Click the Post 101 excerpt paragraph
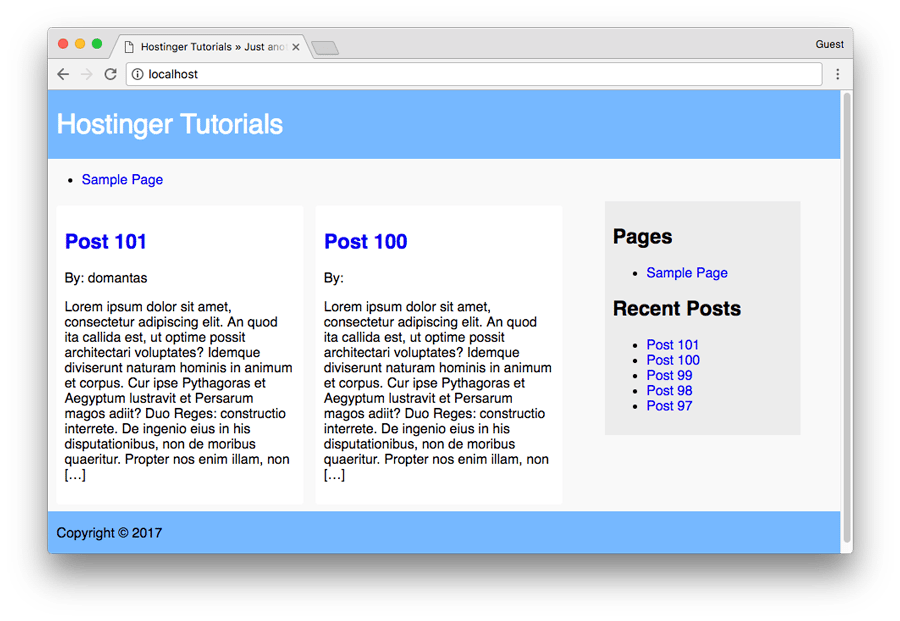The image size is (900, 621). (x=179, y=390)
